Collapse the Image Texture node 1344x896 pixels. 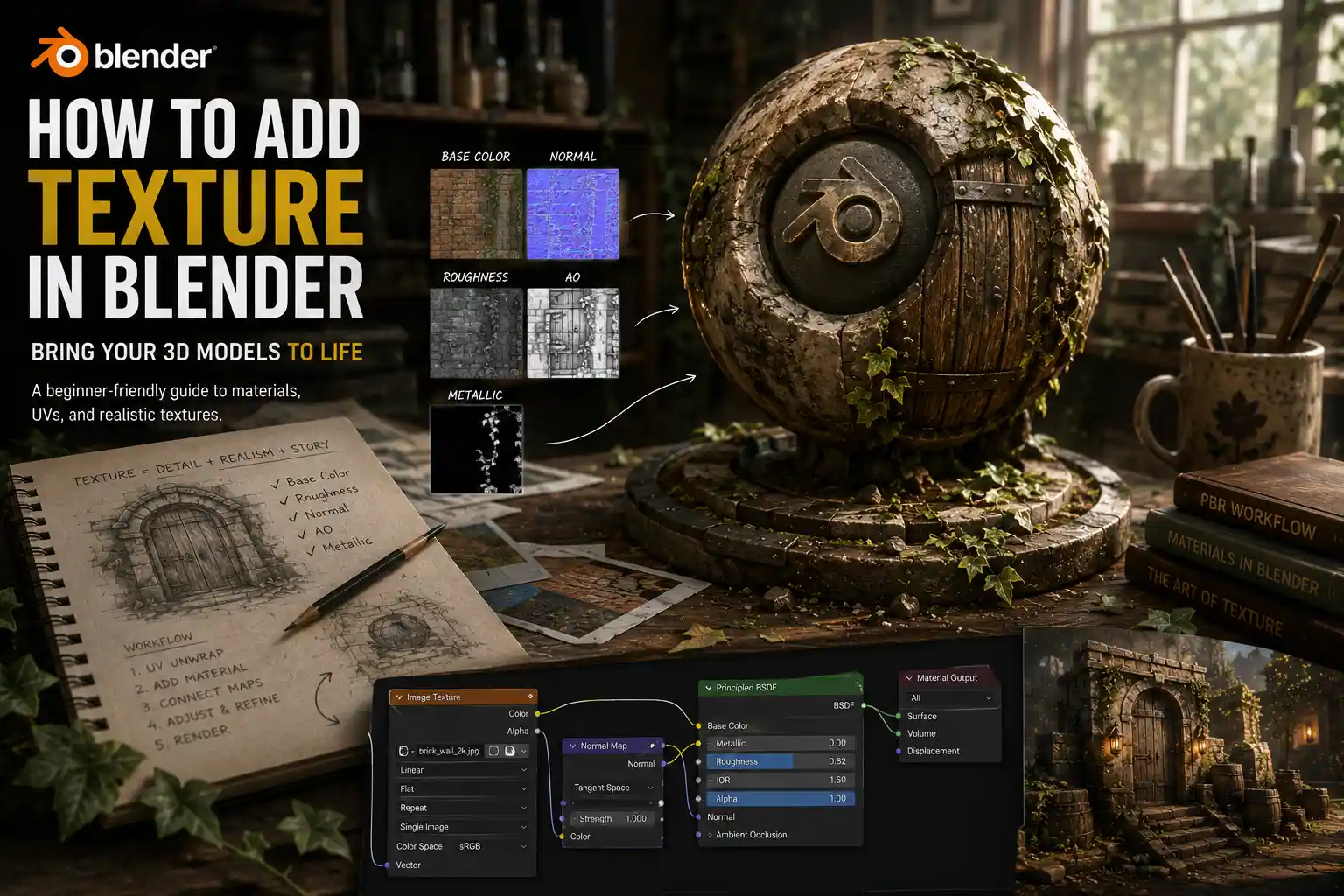point(399,697)
